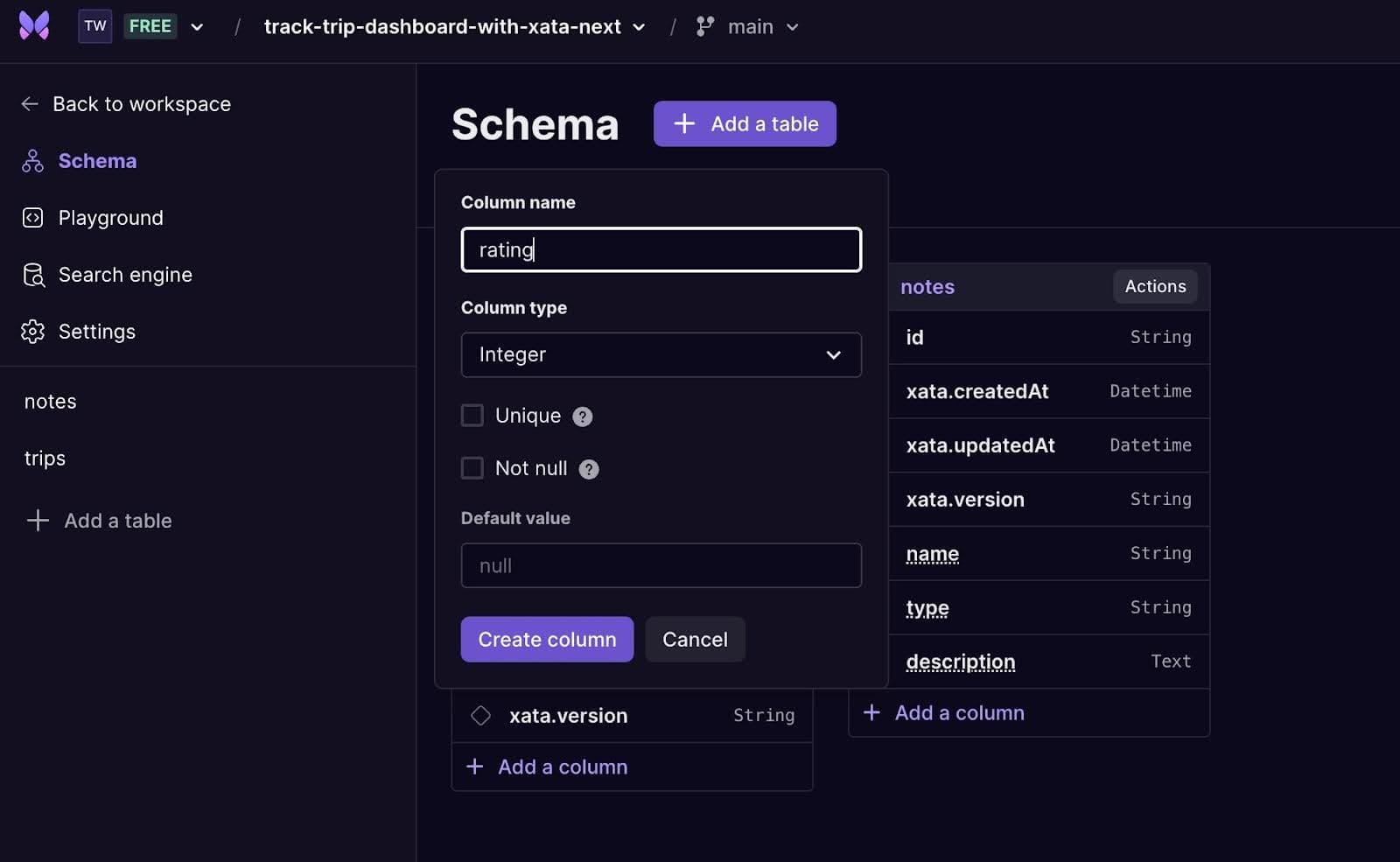Image resolution: width=1400 pixels, height=862 pixels.
Task: Select the xata.updatedAt row in notes table
Action: 1049,445
